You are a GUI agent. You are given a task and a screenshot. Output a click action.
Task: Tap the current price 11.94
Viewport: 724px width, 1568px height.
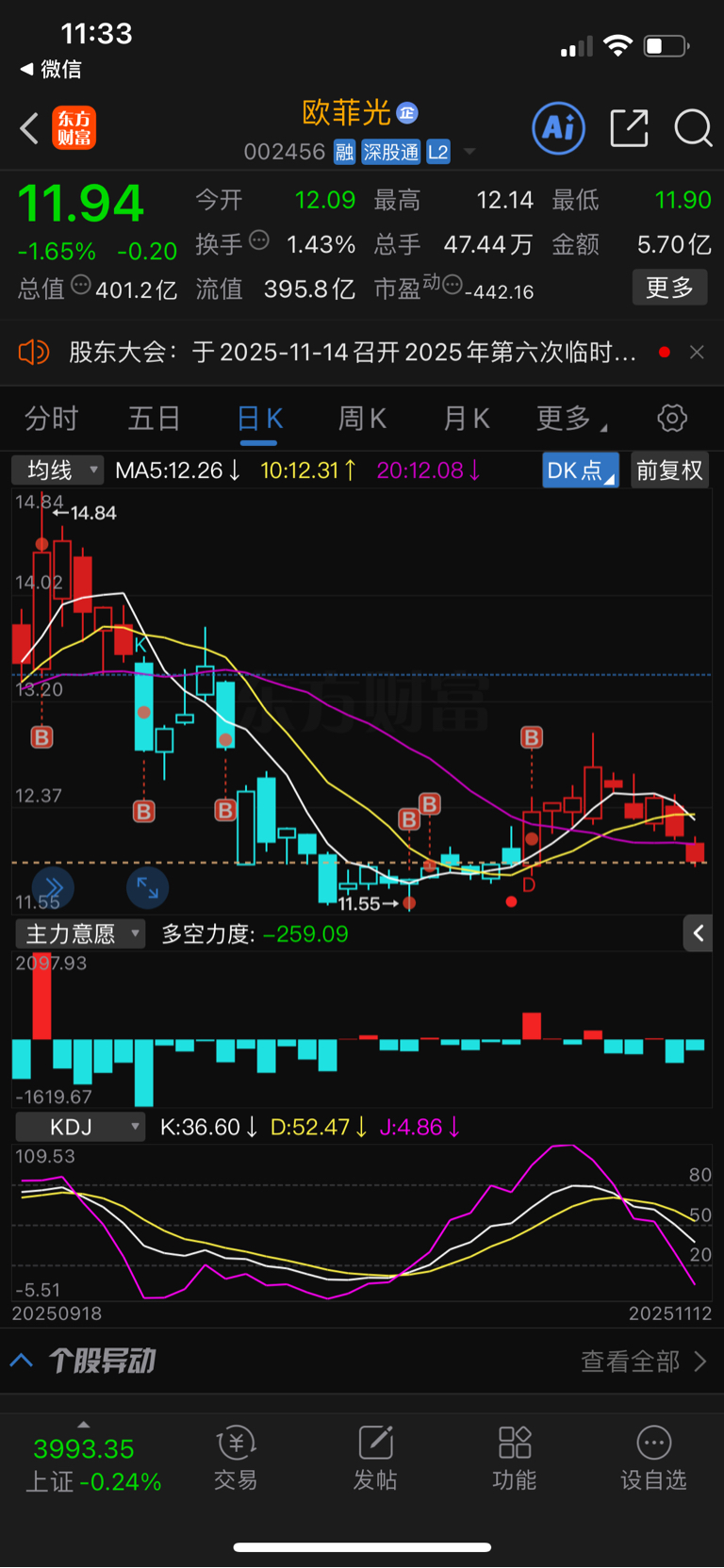(x=81, y=203)
